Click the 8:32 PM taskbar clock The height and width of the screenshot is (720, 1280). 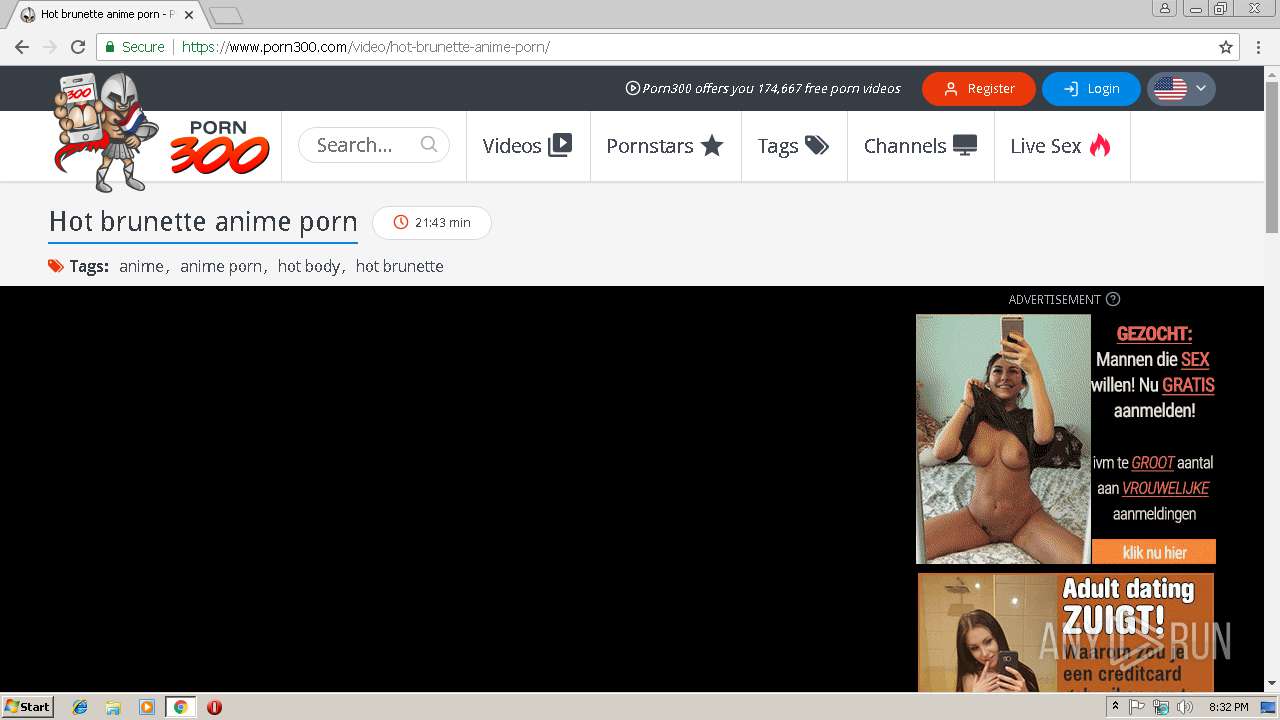point(1228,707)
